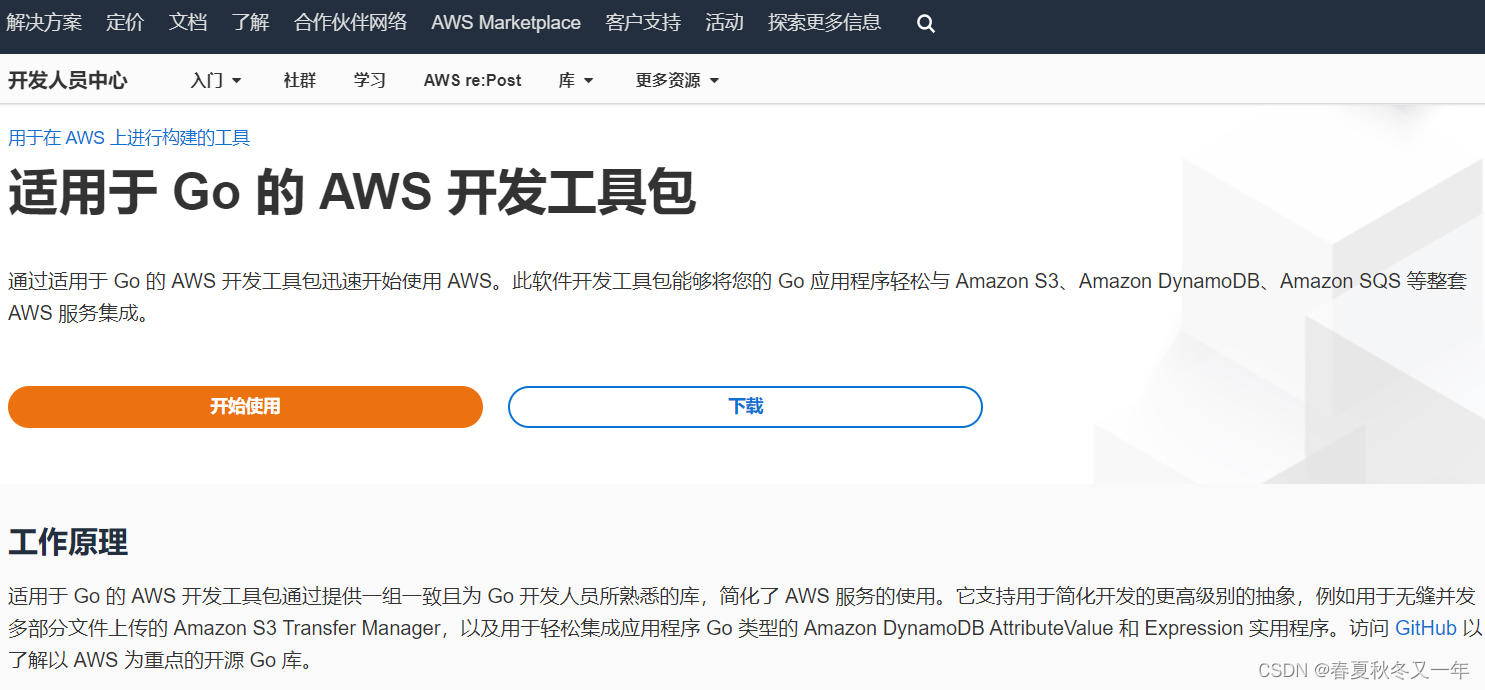The image size is (1485, 690).
Task: Select 客户支持 in top navigation
Action: [643, 22]
